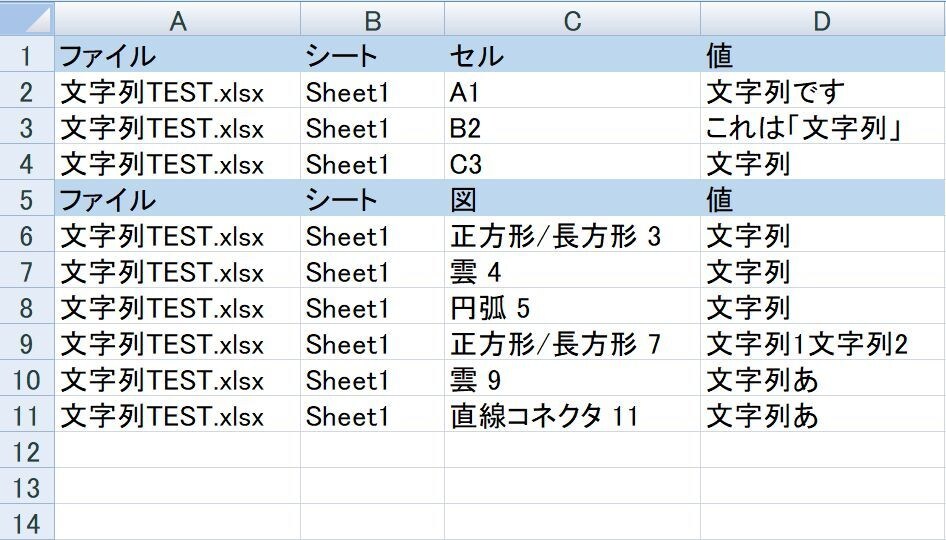
Task: Click Sheet1 cell in row 7
Action: [373, 270]
